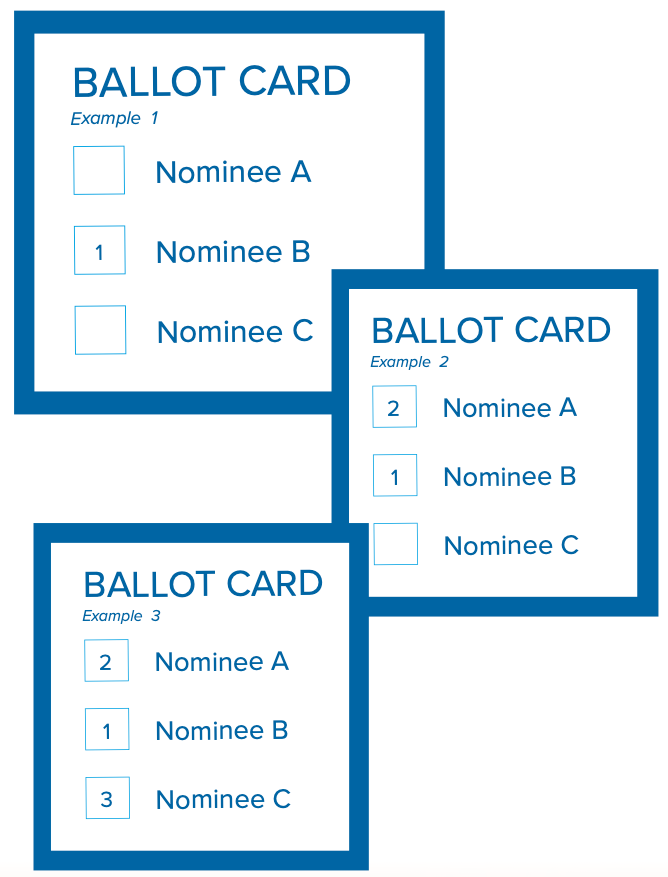The height and width of the screenshot is (877, 668).
Task: Click Nominee B box marked 1 in Example 3
Action: click(x=107, y=729)
